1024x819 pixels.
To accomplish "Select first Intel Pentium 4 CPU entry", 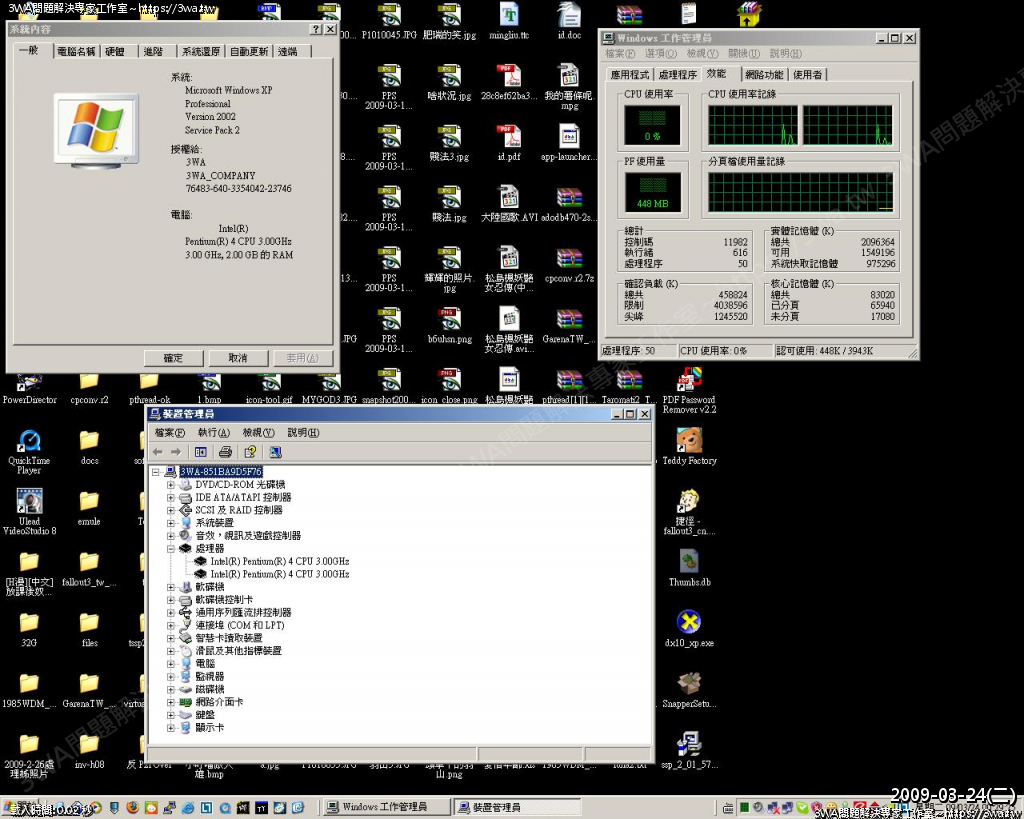I will [x=279, y=562].
